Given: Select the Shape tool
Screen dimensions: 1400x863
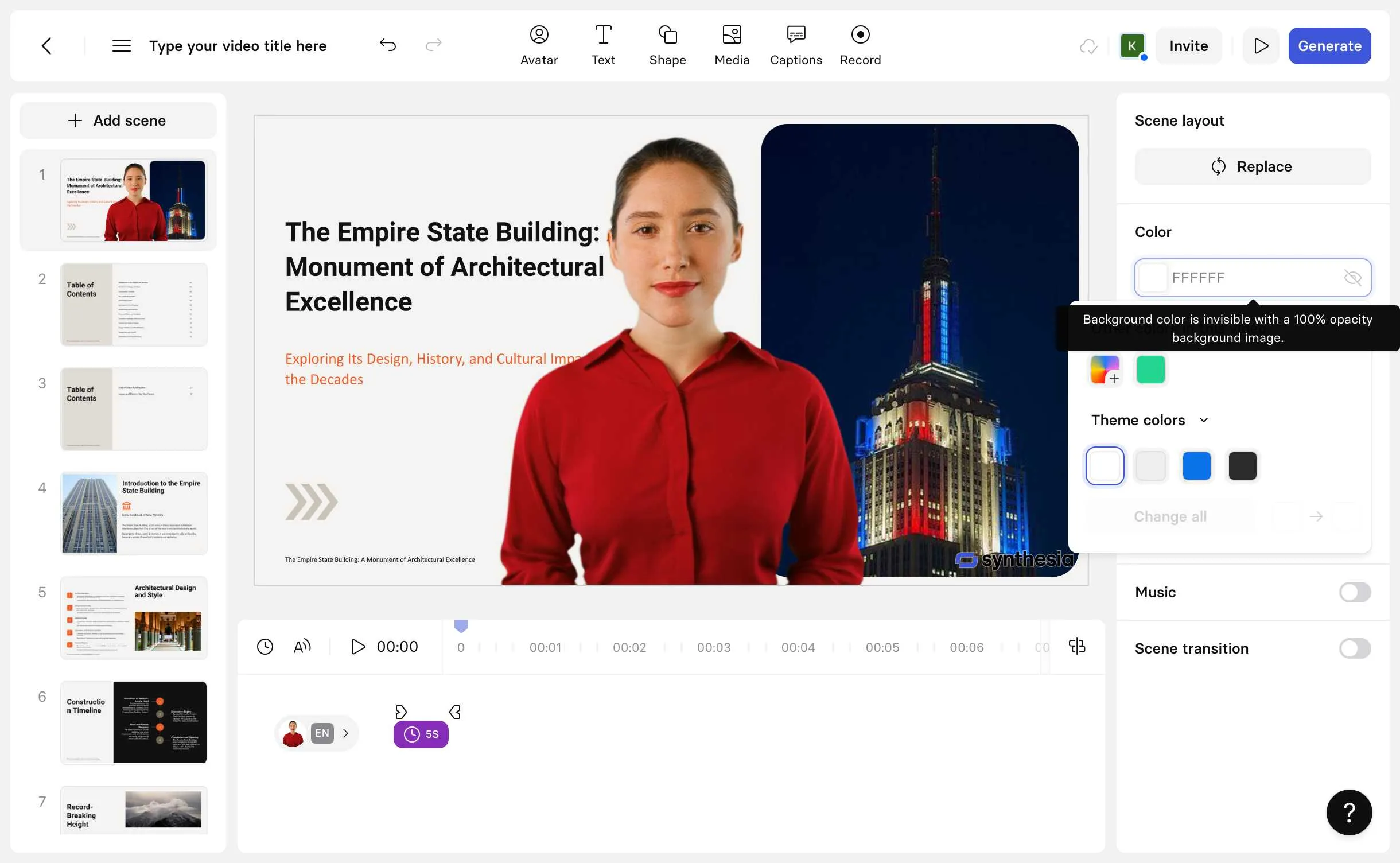Looking at the screenshot, I should click(667, 46).
